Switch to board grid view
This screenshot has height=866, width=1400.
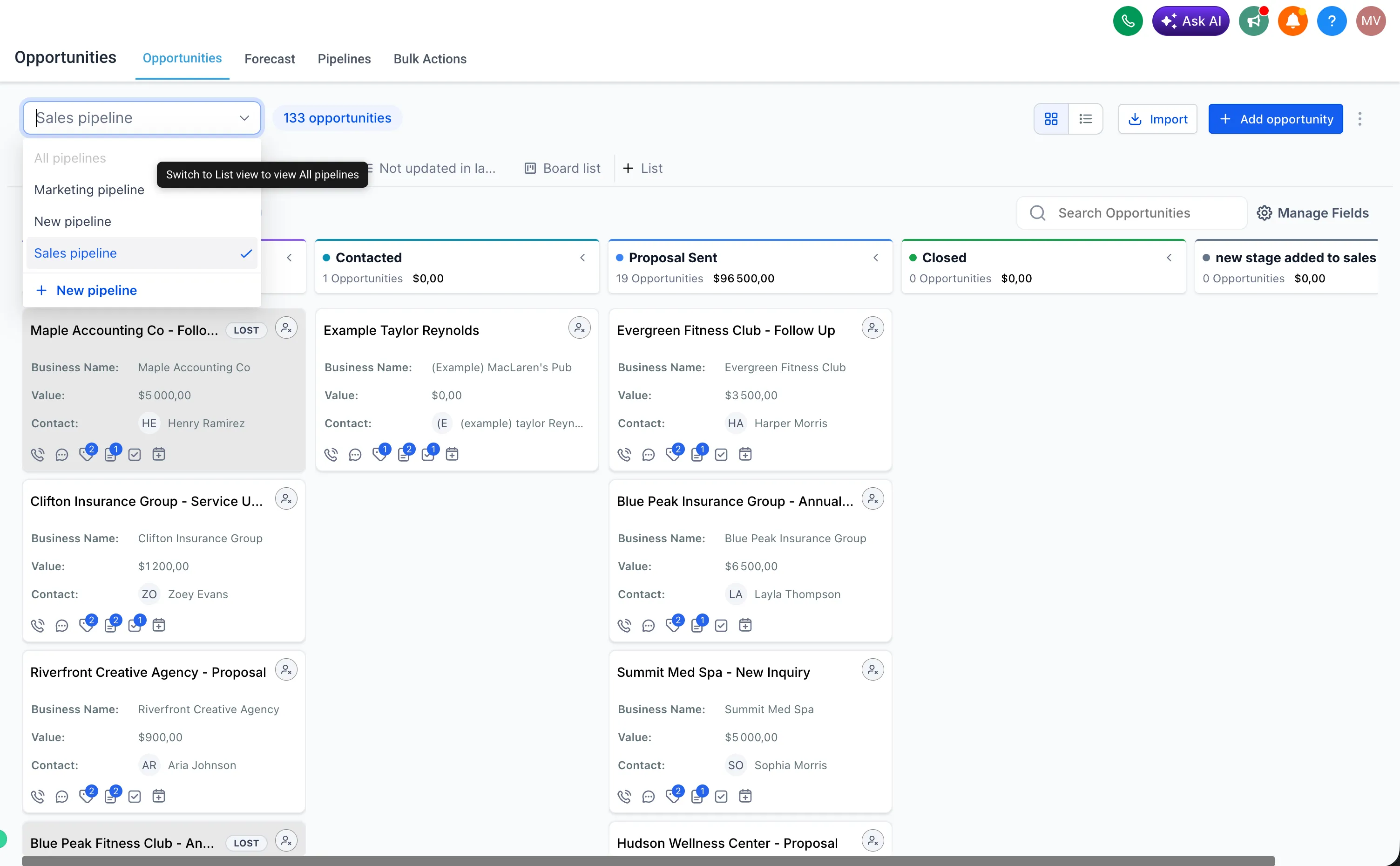1051,119
